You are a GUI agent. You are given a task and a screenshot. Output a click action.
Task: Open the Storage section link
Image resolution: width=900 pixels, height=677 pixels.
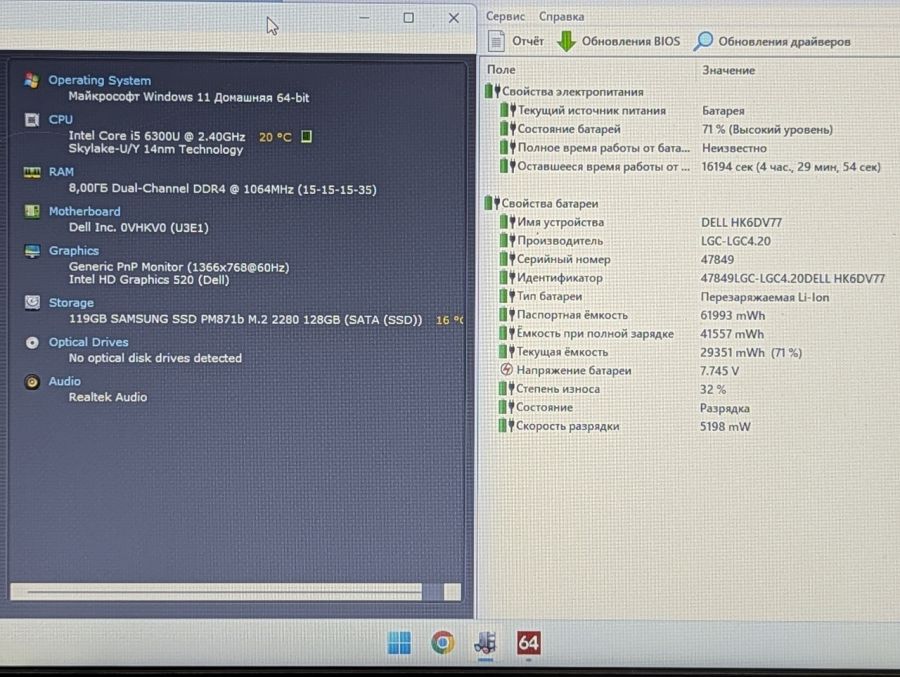coord(71,303)
